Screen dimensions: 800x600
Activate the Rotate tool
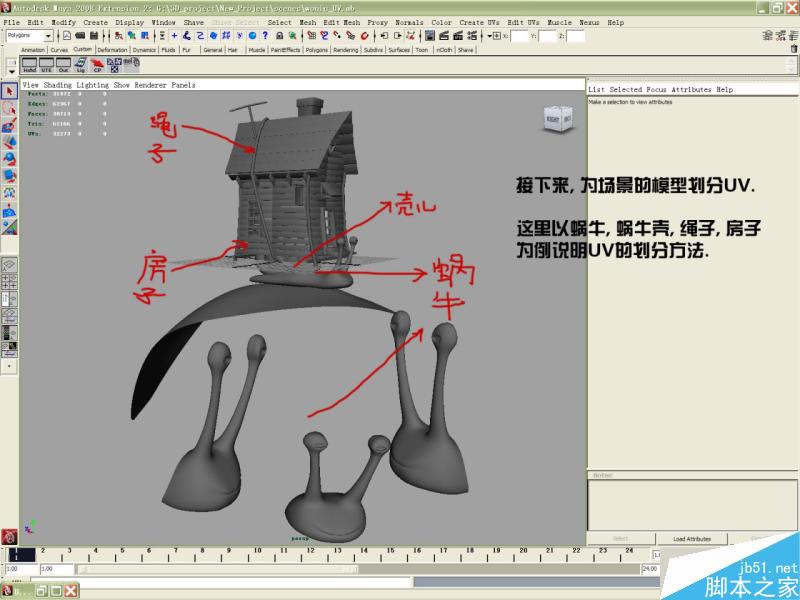pos(9,159)
